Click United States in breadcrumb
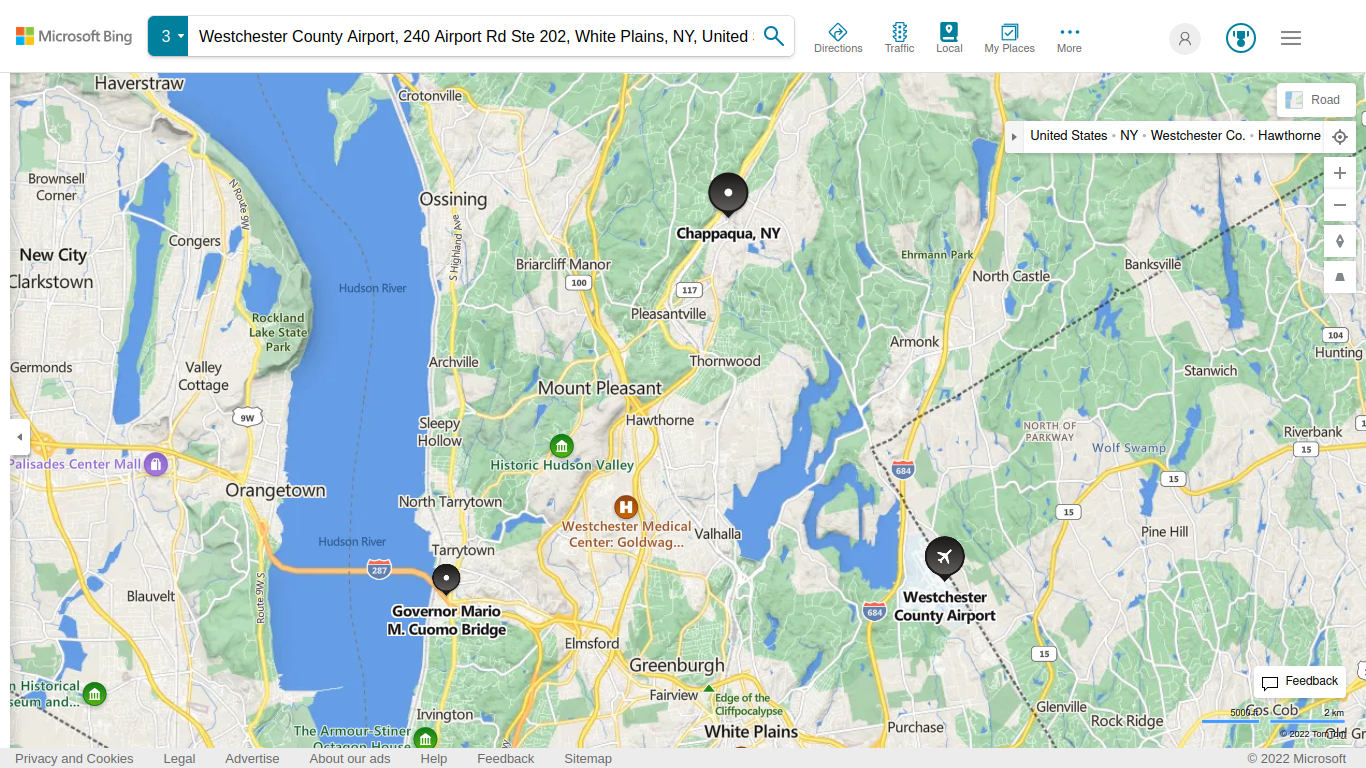Image resolution: width=1366 pixels, height=768 pixels. click(x=1068, y=136)
